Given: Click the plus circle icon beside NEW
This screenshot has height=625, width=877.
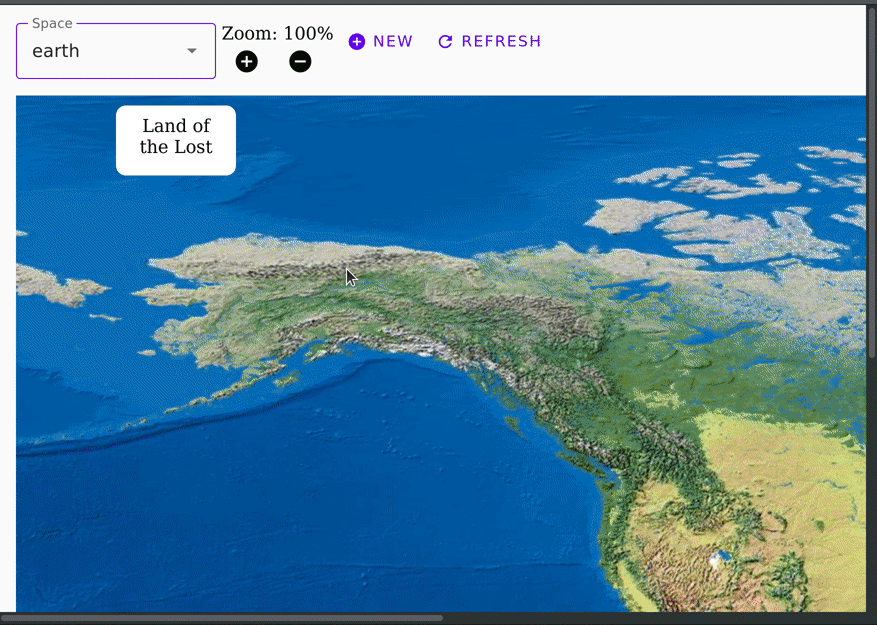Looking at the screenshot, I should 357,42.
